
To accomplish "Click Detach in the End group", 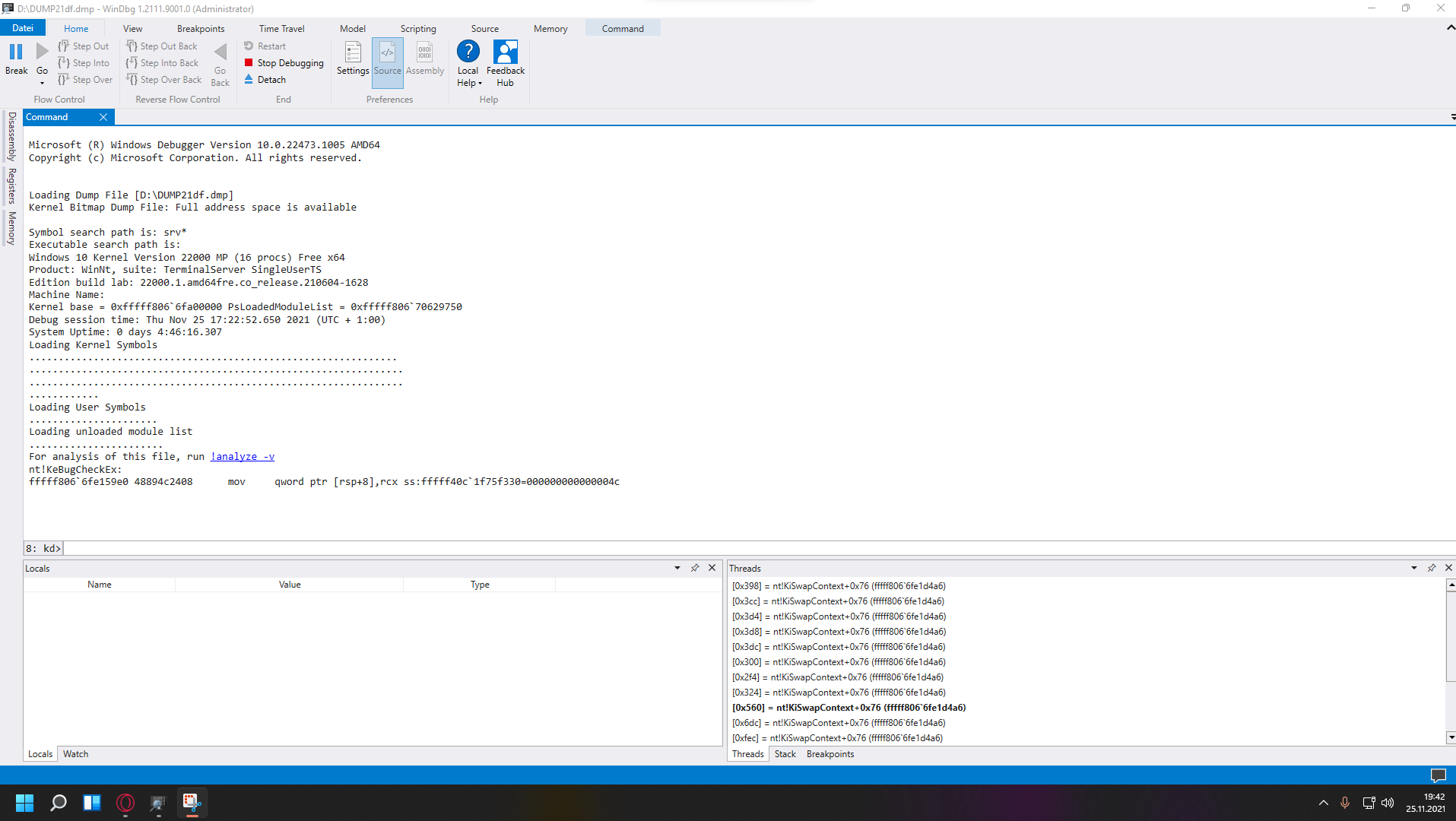I will tap(265, 80).
